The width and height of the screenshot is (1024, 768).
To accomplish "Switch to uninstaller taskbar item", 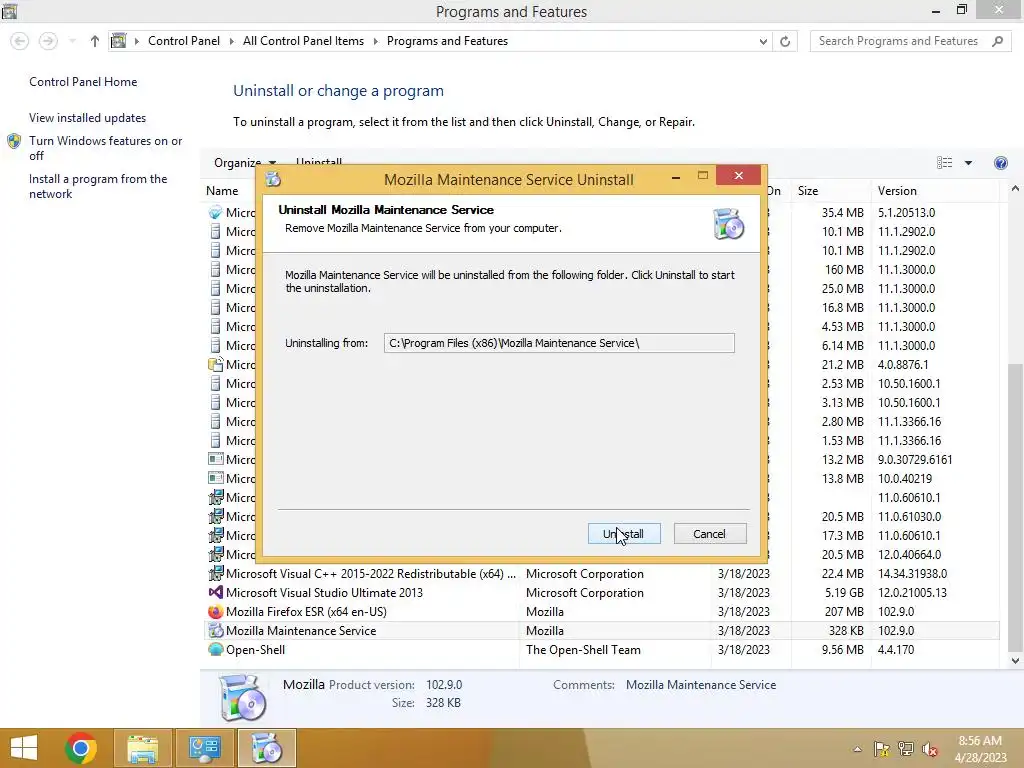I will pos(266,748).
